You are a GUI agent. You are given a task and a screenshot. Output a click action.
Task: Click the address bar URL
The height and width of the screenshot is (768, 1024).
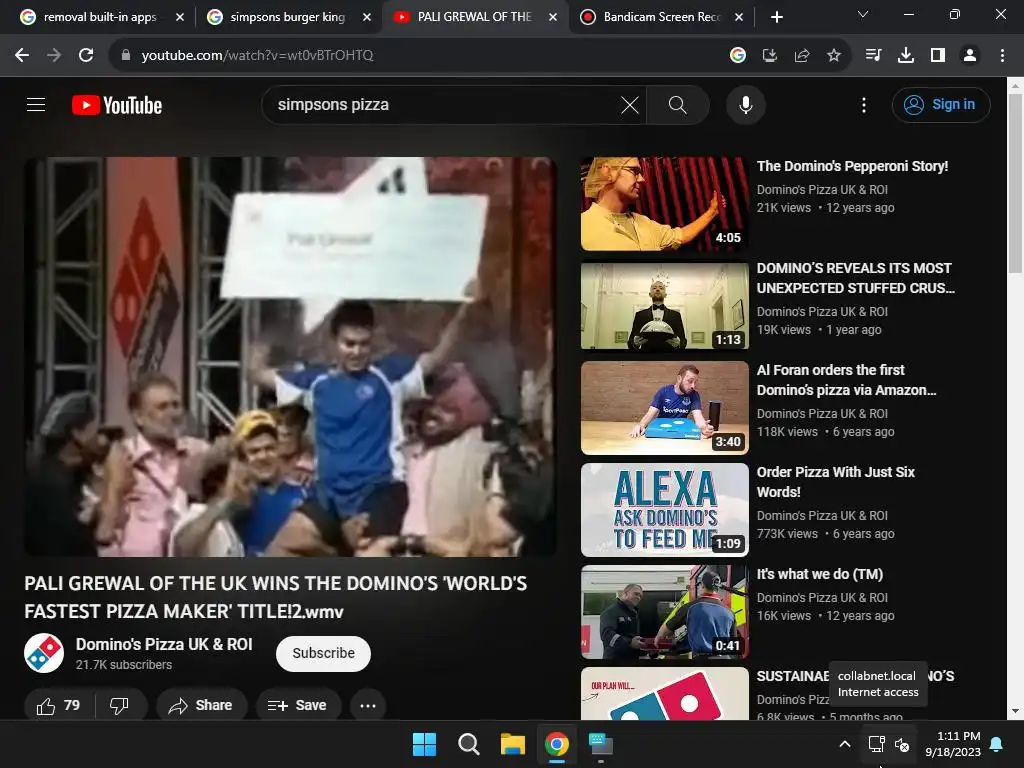(257, 56)
